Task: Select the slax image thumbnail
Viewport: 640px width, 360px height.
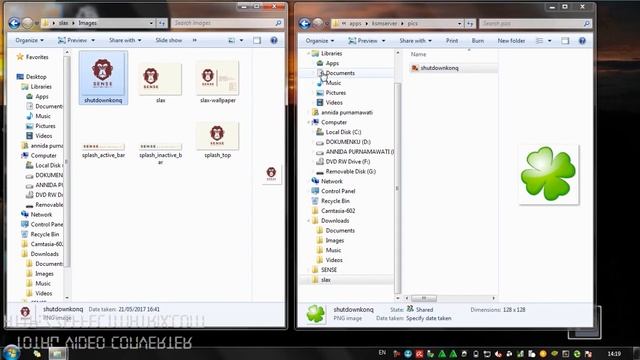Action: coord(160,82)
